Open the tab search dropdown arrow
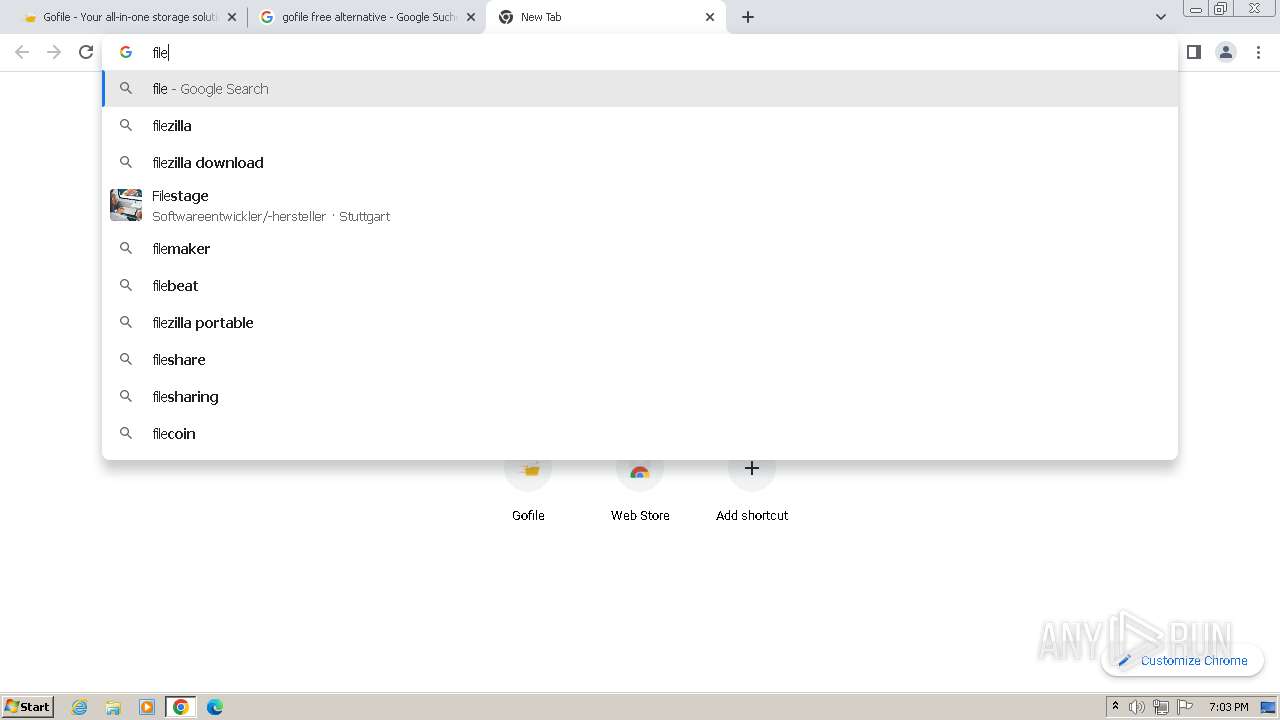 pyautogui.click(x=1160, y=17)
